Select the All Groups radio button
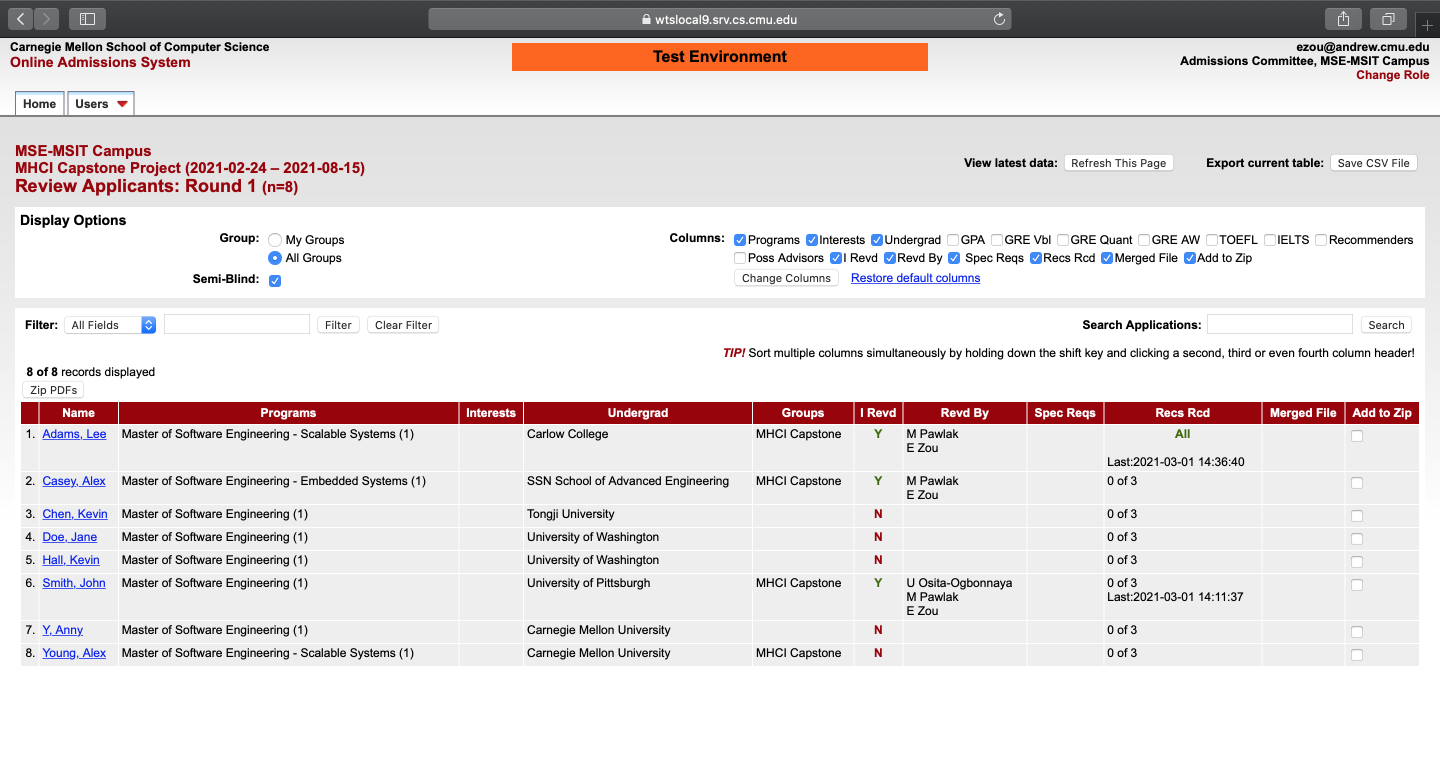Screen dimensions: 1440x775 275,258
